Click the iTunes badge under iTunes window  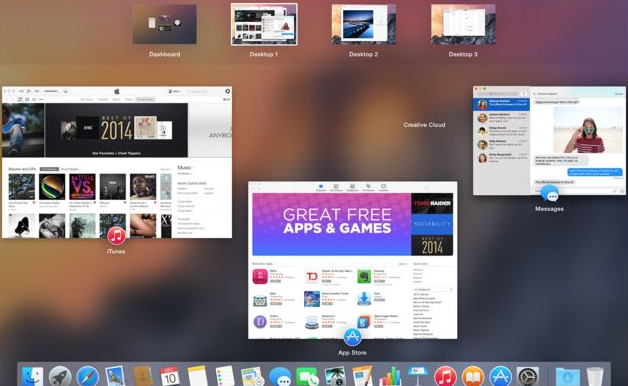[116, 235]
